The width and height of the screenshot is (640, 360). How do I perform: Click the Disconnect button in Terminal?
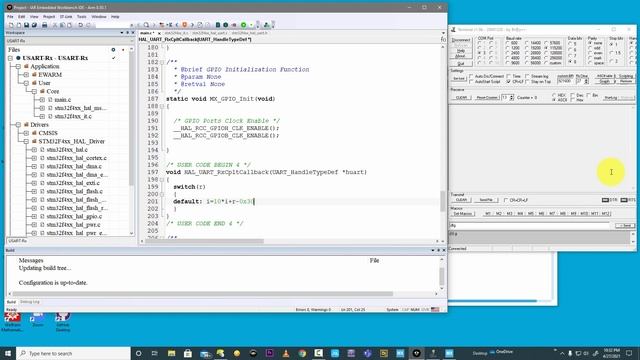[x=461, y=40]
